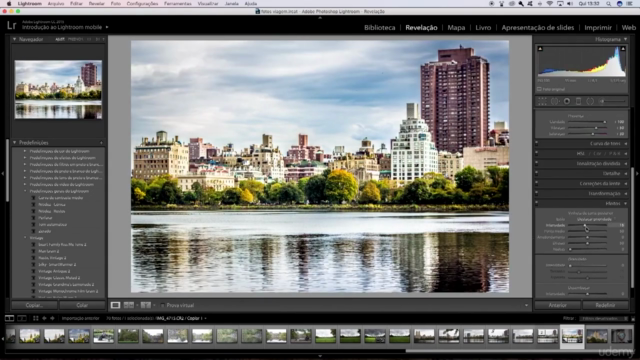
Task: Open Apresentação de slides module
Action: coord(538,27)
